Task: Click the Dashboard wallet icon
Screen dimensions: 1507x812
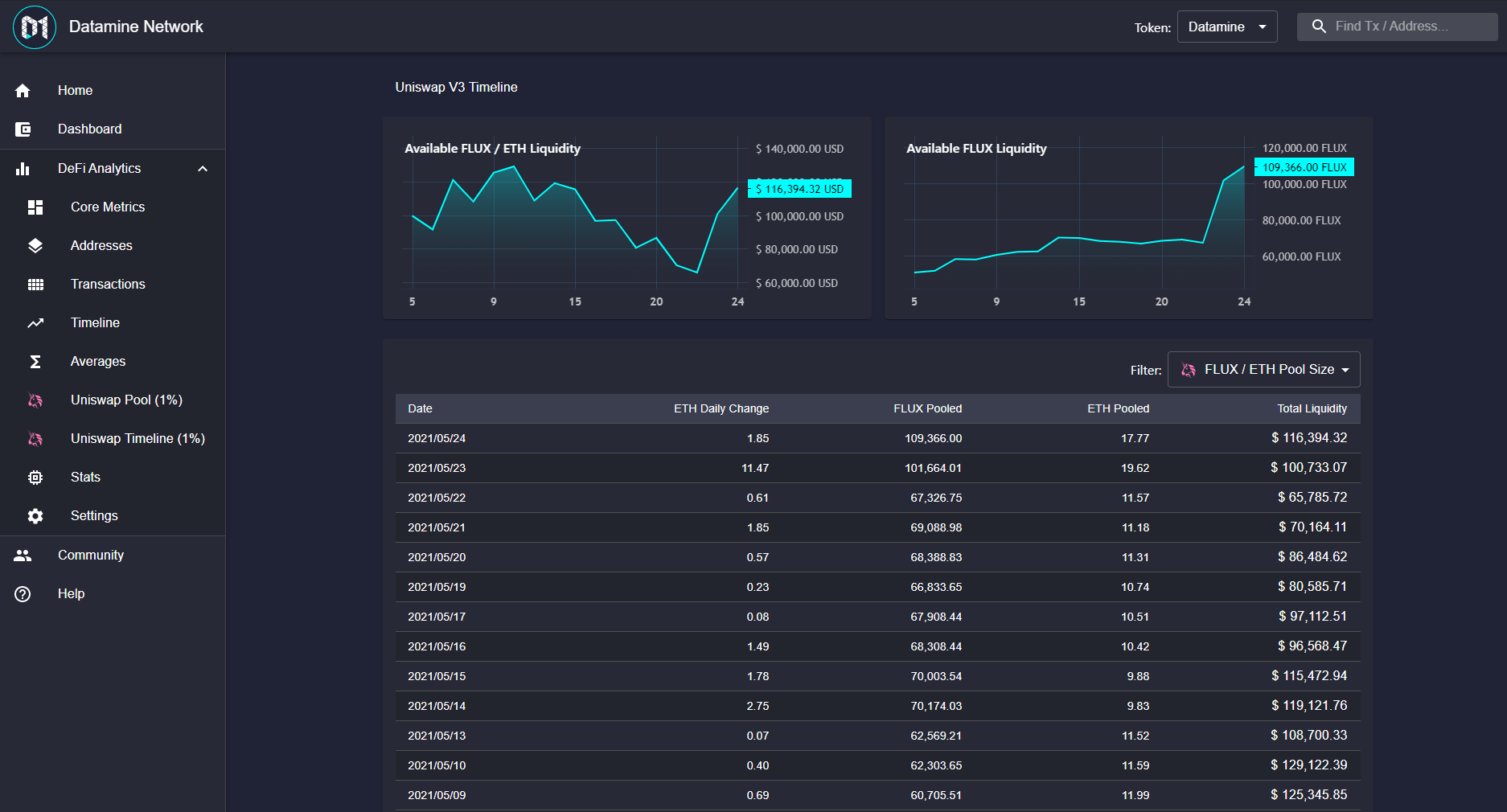Action: click(x=23, y=129)
